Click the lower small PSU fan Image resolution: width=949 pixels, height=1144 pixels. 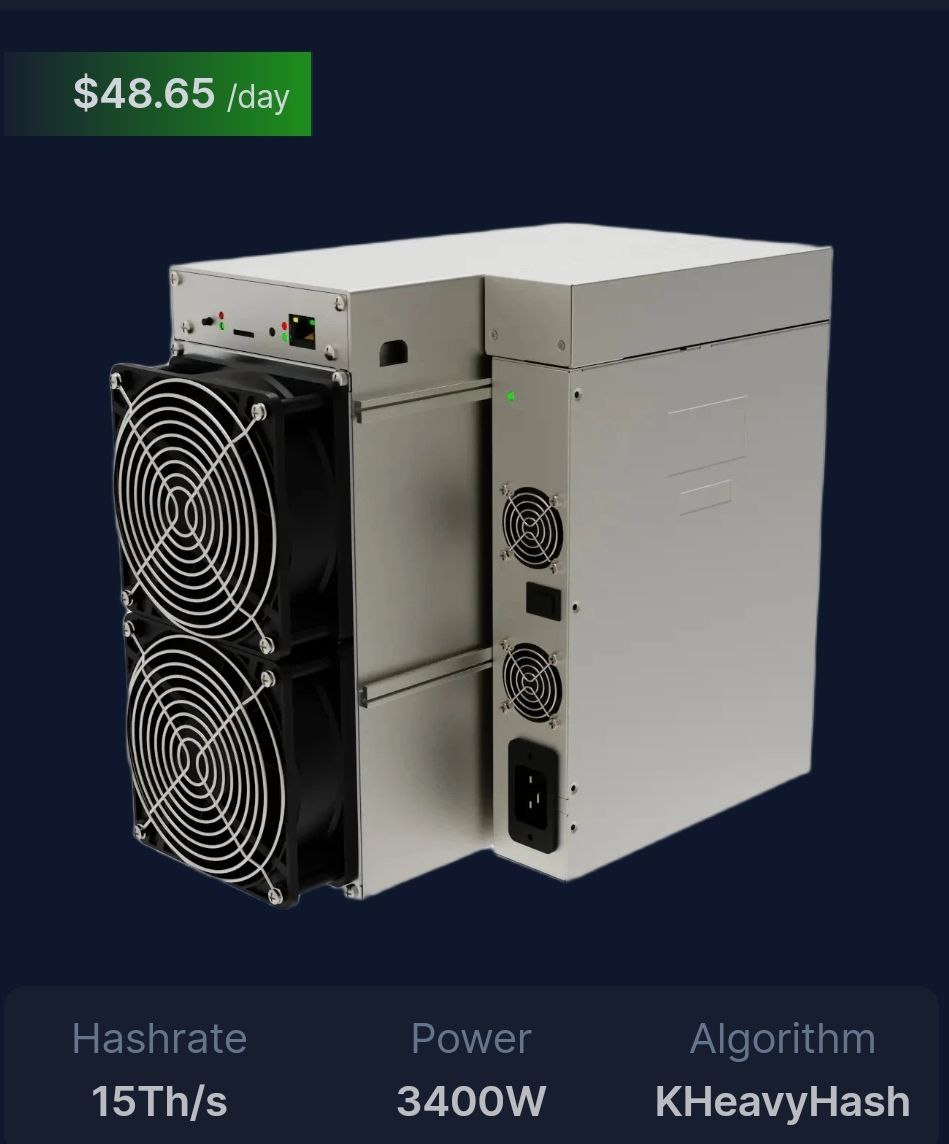[533, 684]
